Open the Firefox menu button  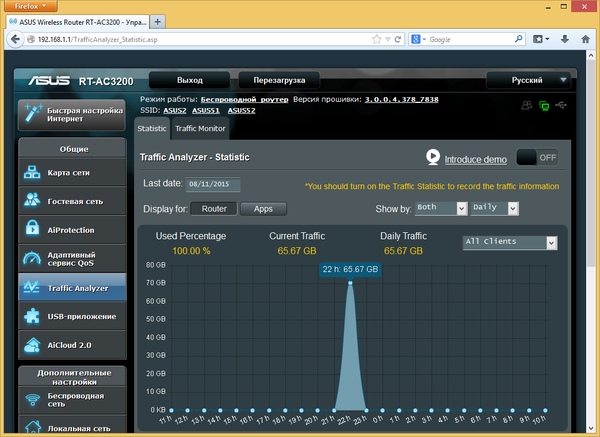pos(31,6)
